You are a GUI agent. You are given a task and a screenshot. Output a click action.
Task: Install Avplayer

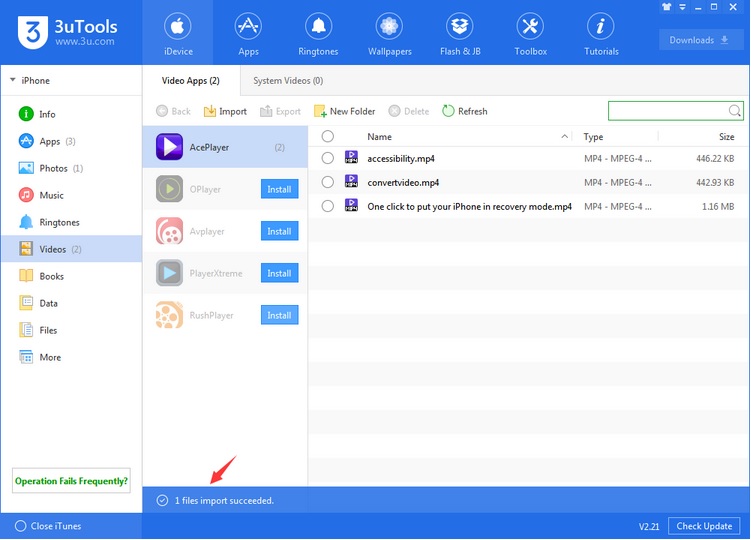point(279,231)
